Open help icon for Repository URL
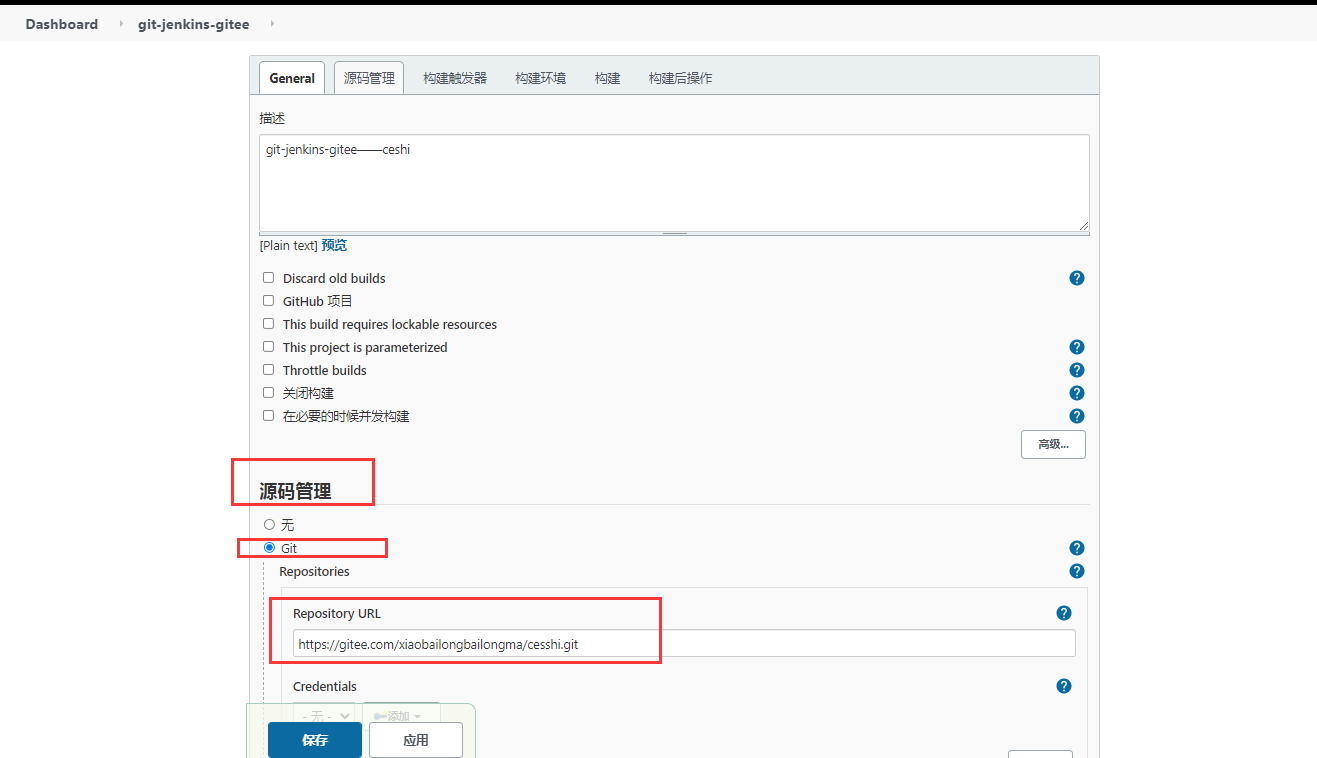The image size is (1317, 758). click(1064, 613)
